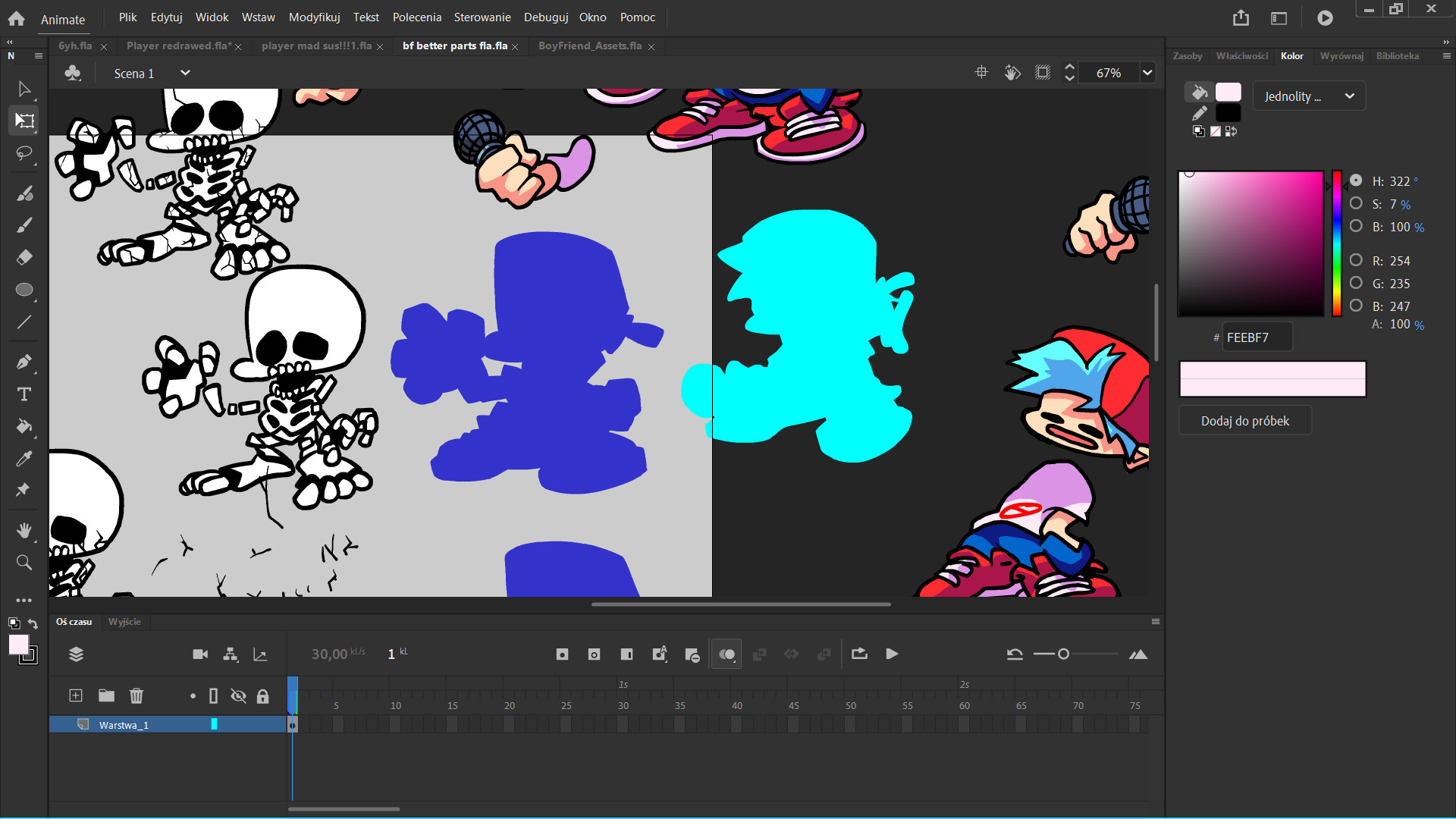Select the Classic Brush tool
Viewport: 1456px width, 819px height.
(x=24, y=225)
